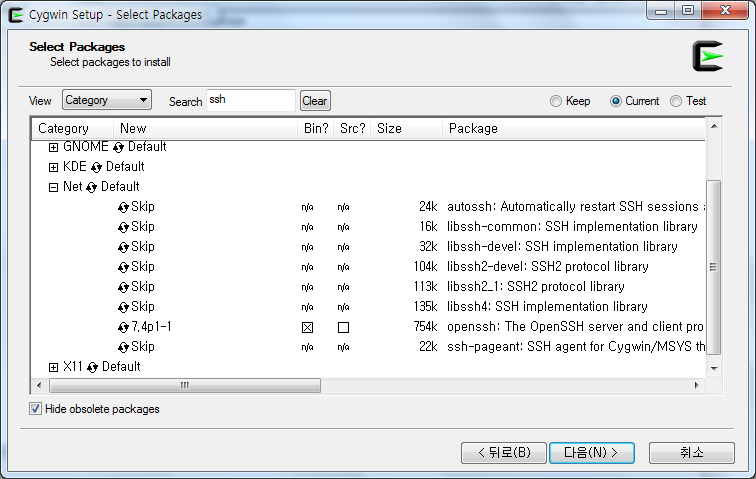
Task: Click the 104k size value
Action: click(x=425, y=266)
